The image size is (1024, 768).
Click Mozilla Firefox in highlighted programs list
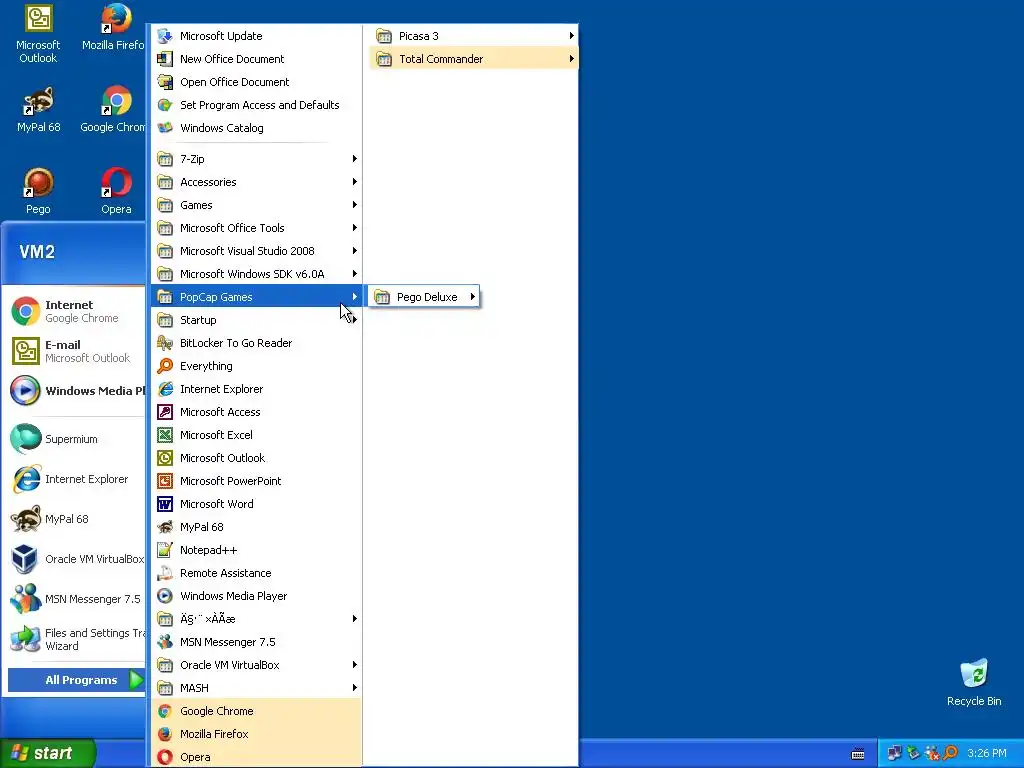(x=256, y=734)
